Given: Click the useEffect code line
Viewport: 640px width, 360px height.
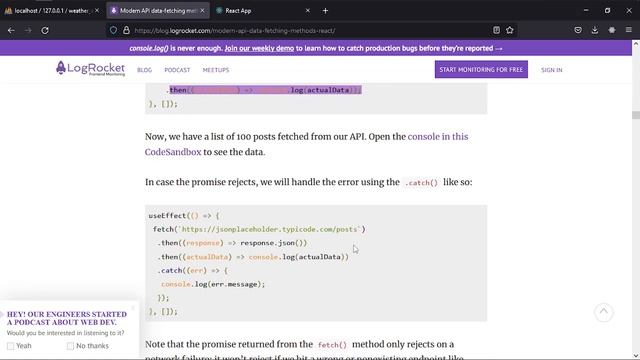Looking at the screenshot, I should tap(184, 216).
